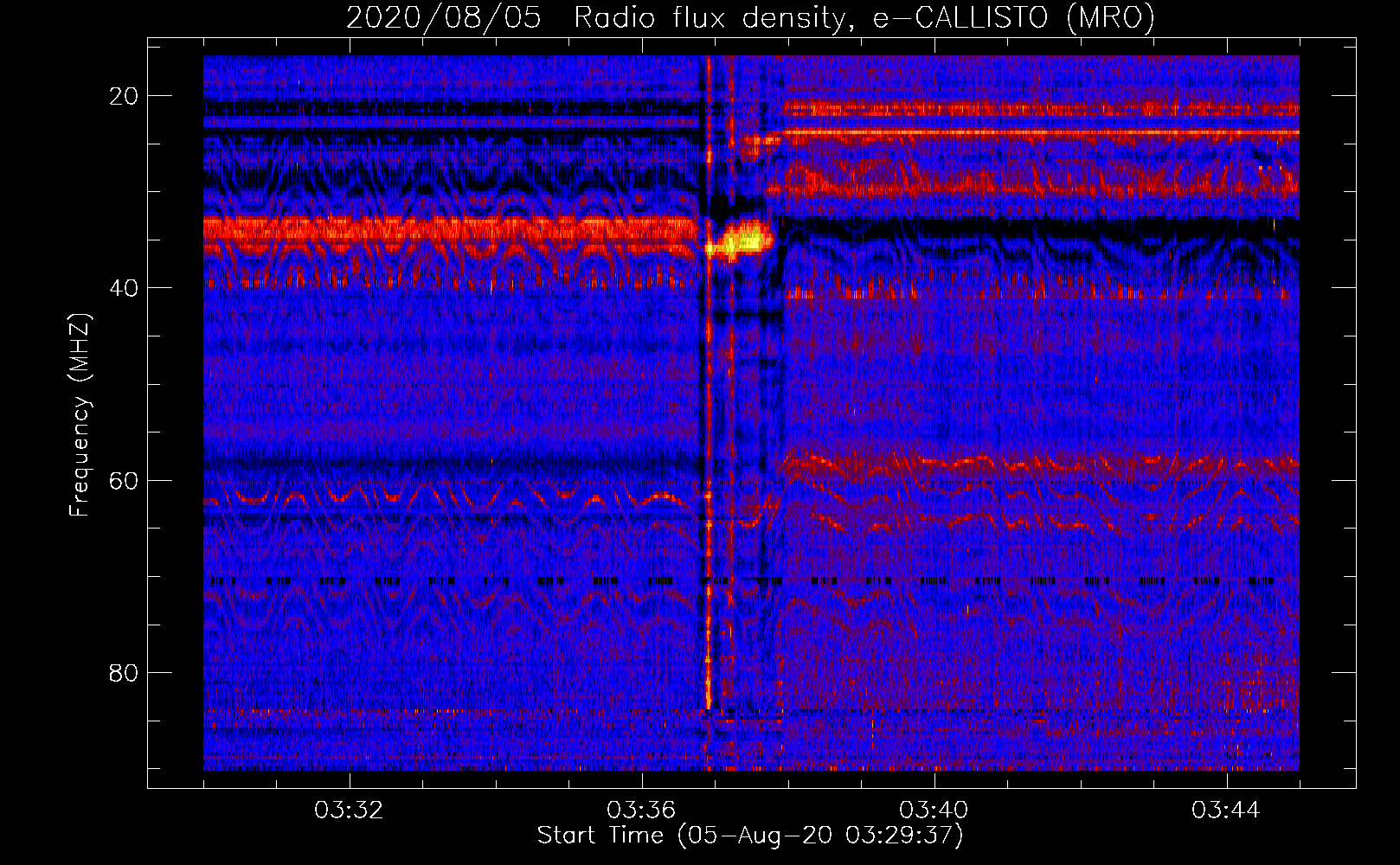This screenshot has height=865, width=1400.
Task: Click the 20 MHz frequency tick label
Action: pyautogui.click(x=124, y=96)
